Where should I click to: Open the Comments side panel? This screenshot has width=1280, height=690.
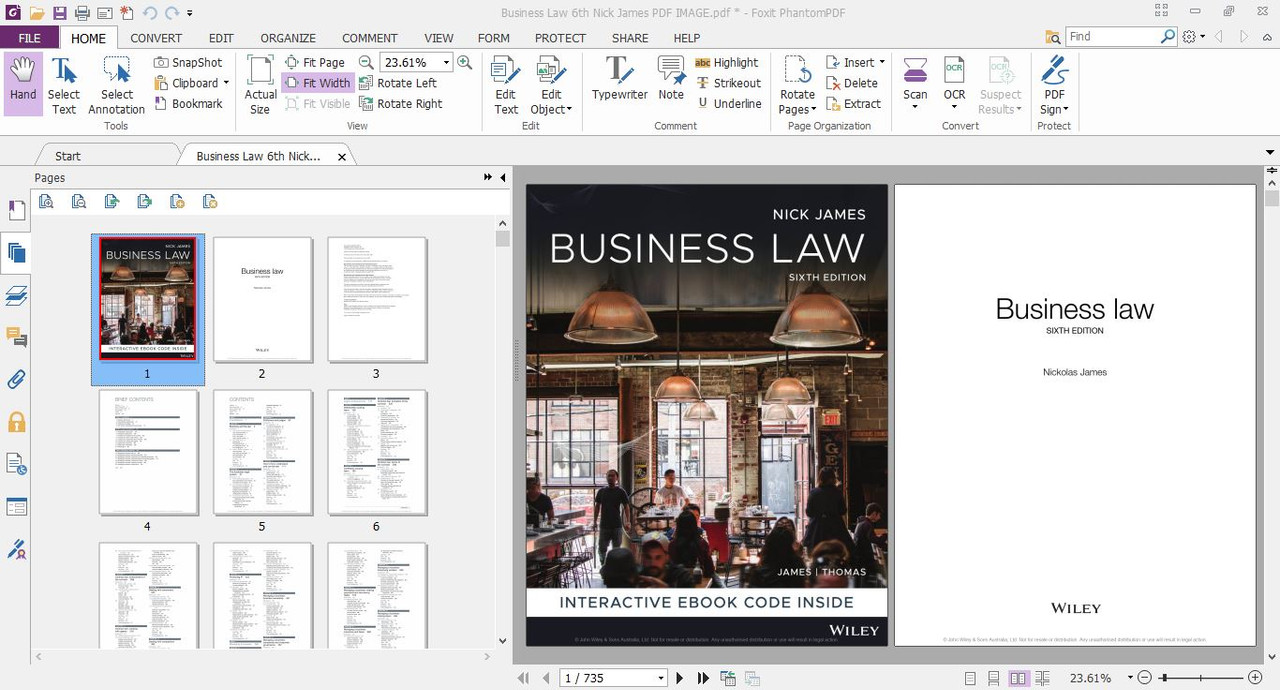pyautogui.click(x=17, y=337)
